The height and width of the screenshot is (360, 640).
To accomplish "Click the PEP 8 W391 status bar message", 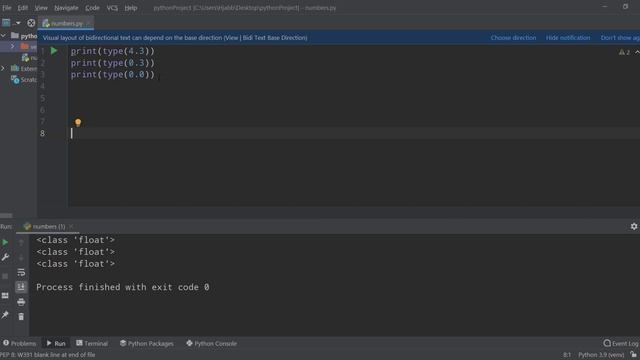I will tap(48, 355).
